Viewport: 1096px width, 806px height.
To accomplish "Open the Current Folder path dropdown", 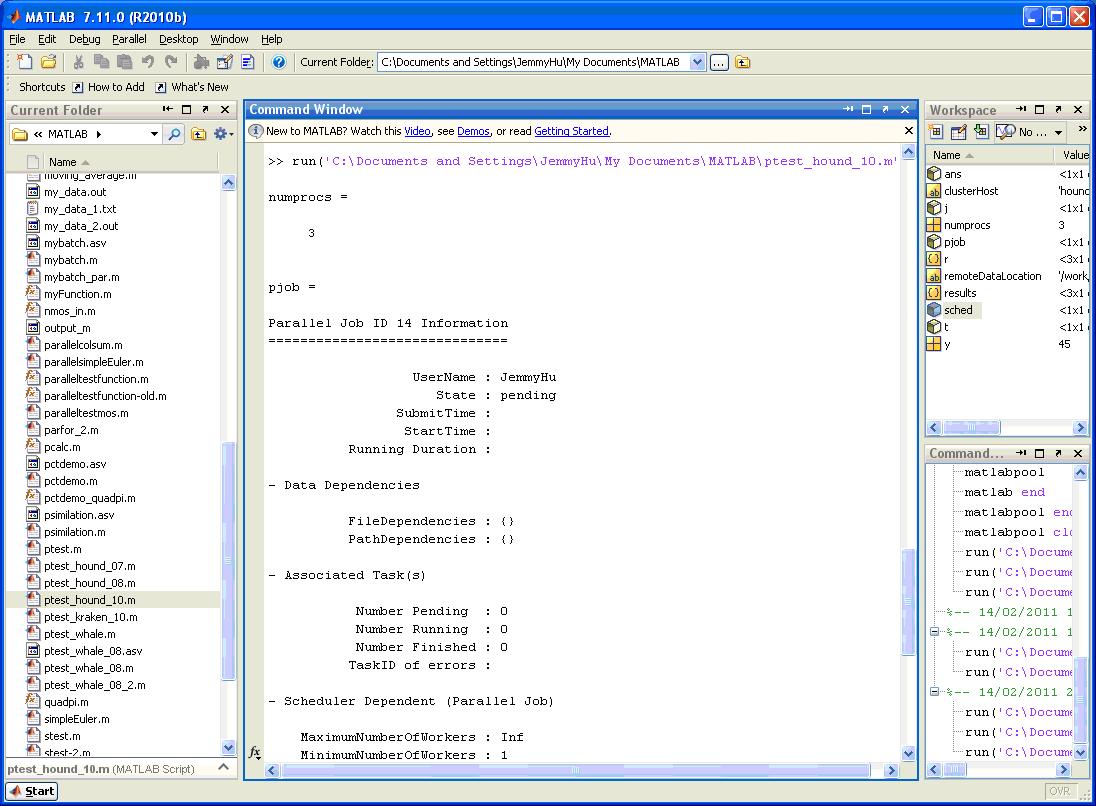I will pyautogui.click(x=699, y=62).
